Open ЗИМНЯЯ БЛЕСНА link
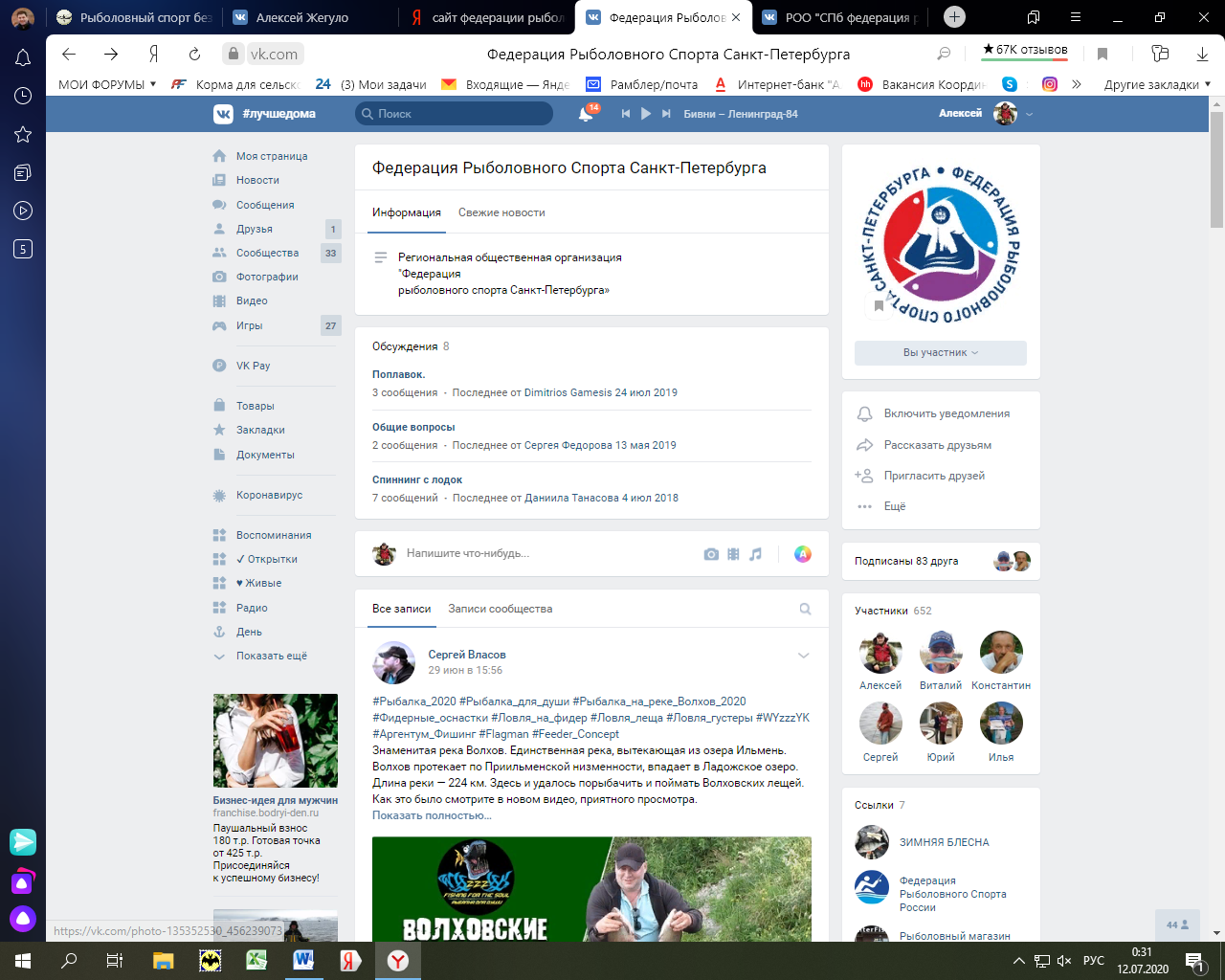The height and width of the screenshot is (980, 1225). pos(945,842)
